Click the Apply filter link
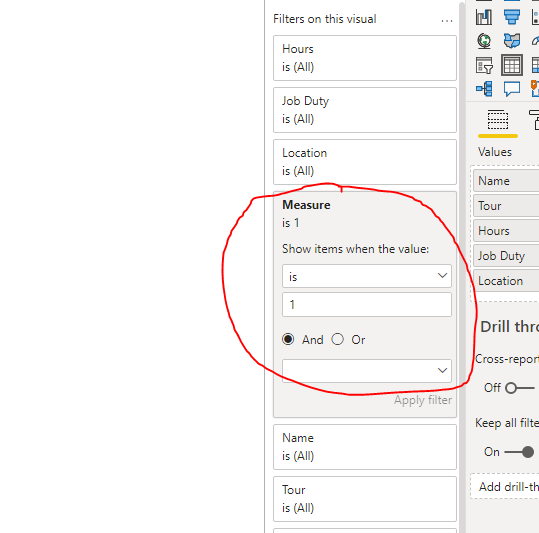 coord(423,400)
